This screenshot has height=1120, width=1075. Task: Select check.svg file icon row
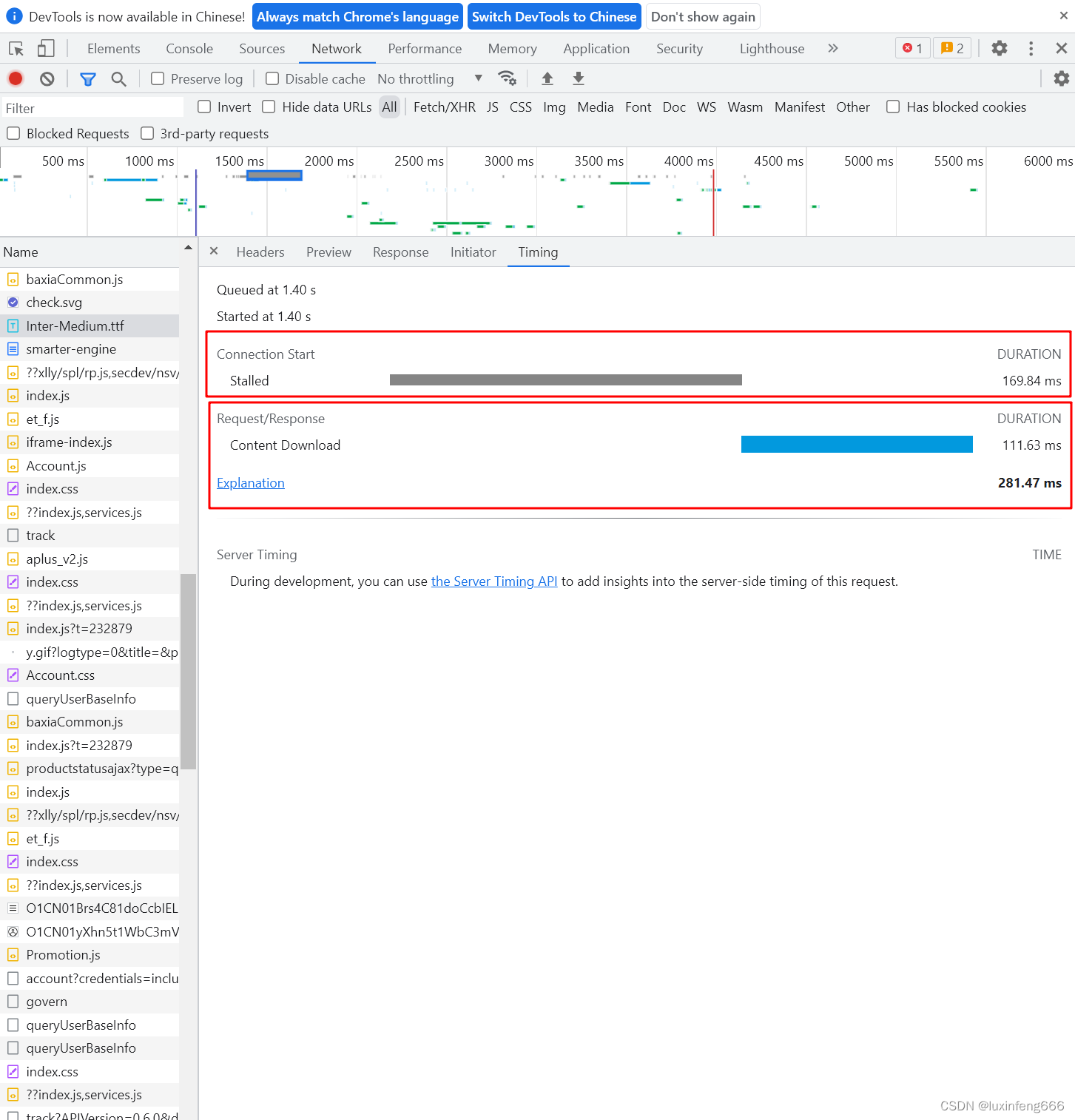90,303
